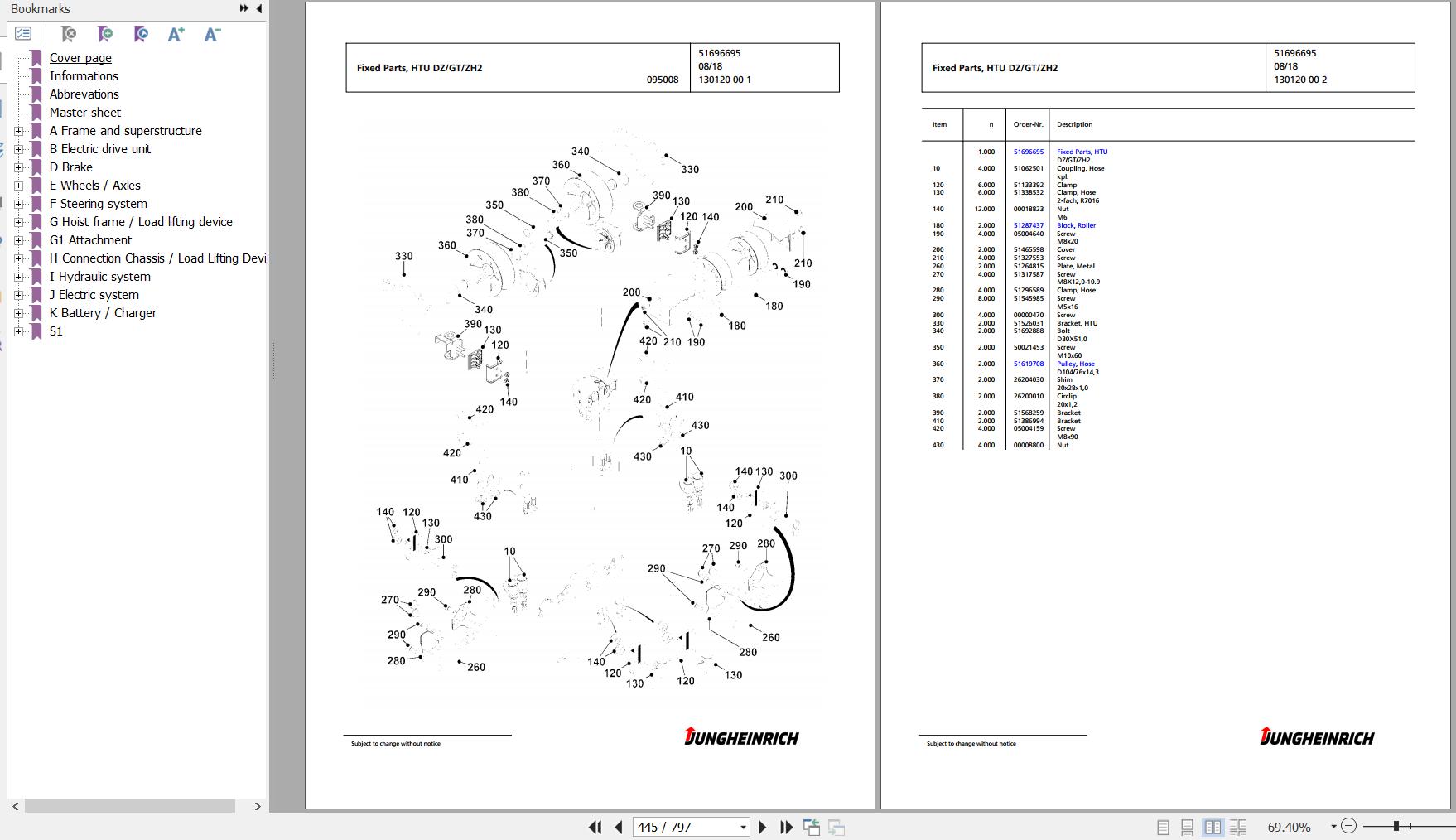Select the A Frame and superstructure bookmark
The width and height of the screenshot is (1456, 840).
click(x=125, y=131)
